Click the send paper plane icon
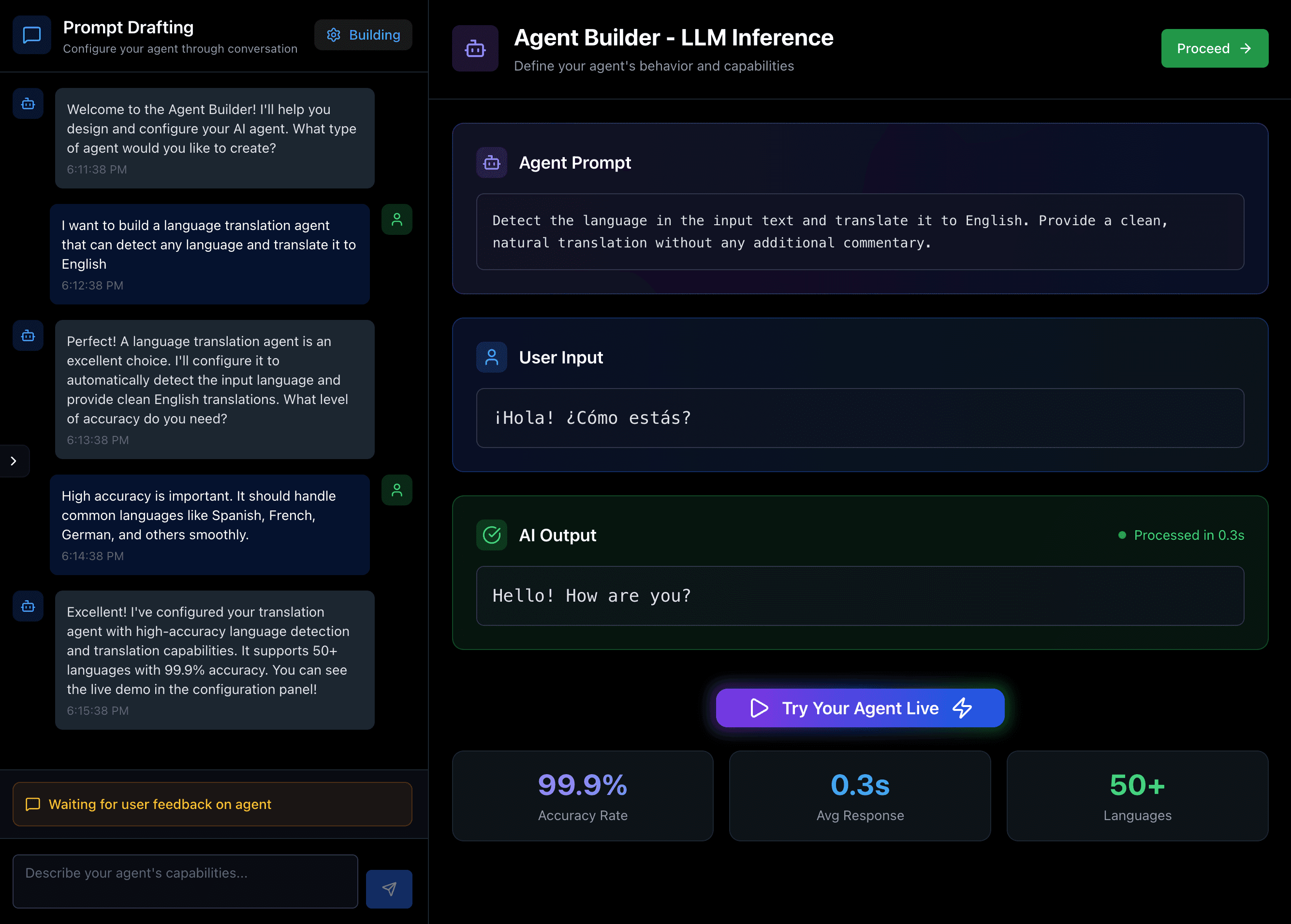 click(x=389, y=888)
